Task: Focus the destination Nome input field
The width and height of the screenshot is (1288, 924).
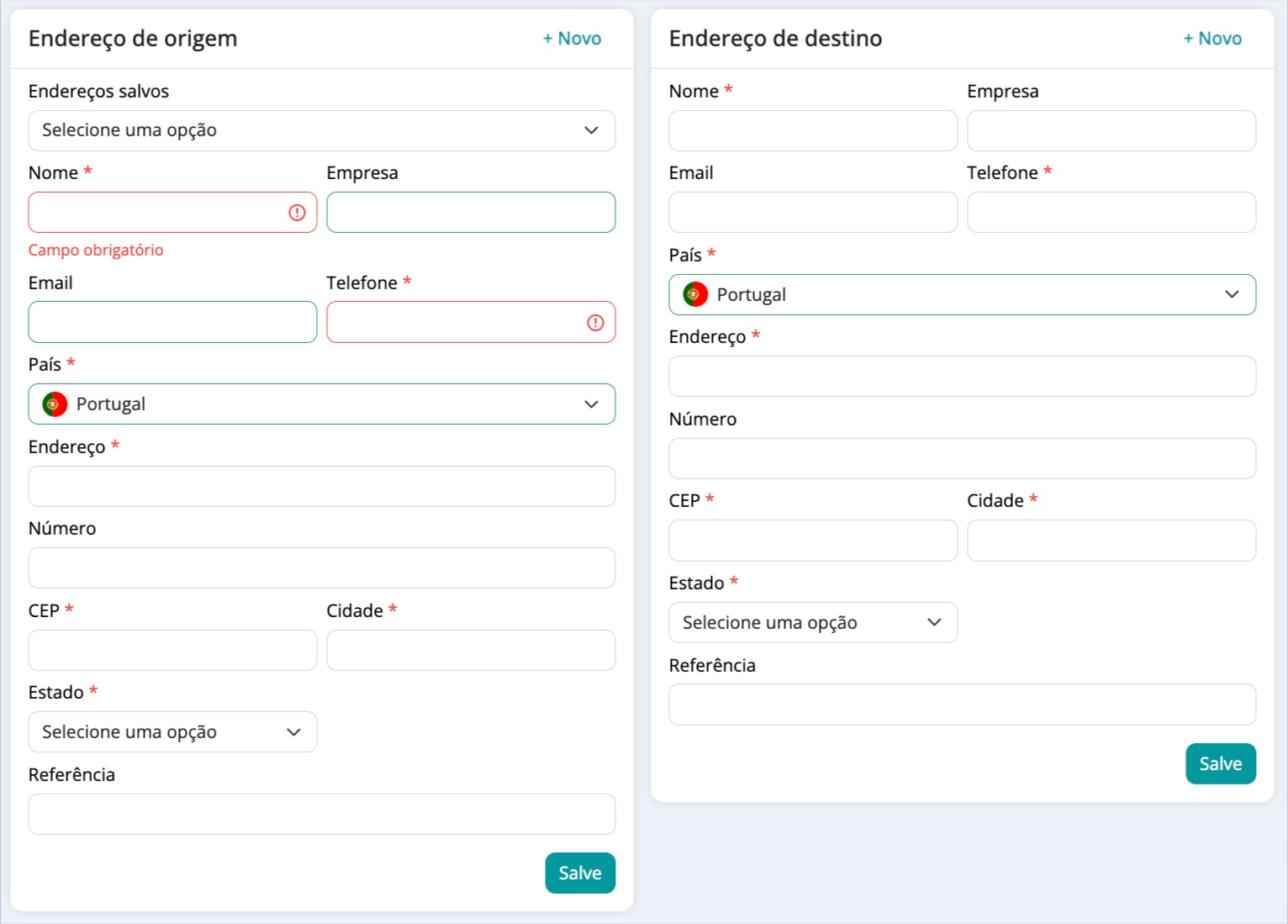Action: (813, 130)
